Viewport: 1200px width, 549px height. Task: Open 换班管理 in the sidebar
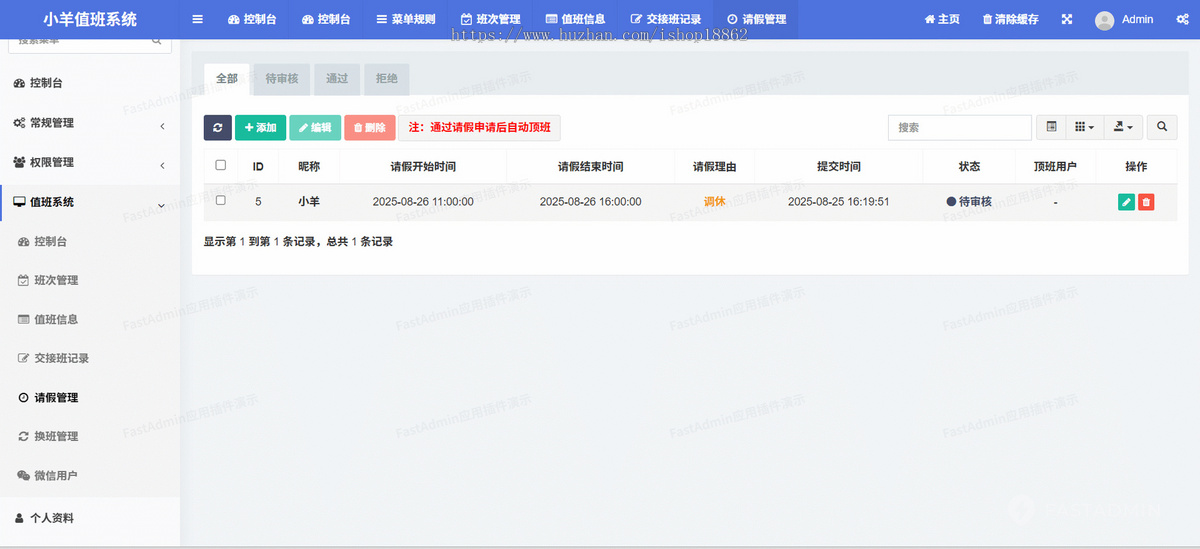pyautogui.click(x=90, y=436)
